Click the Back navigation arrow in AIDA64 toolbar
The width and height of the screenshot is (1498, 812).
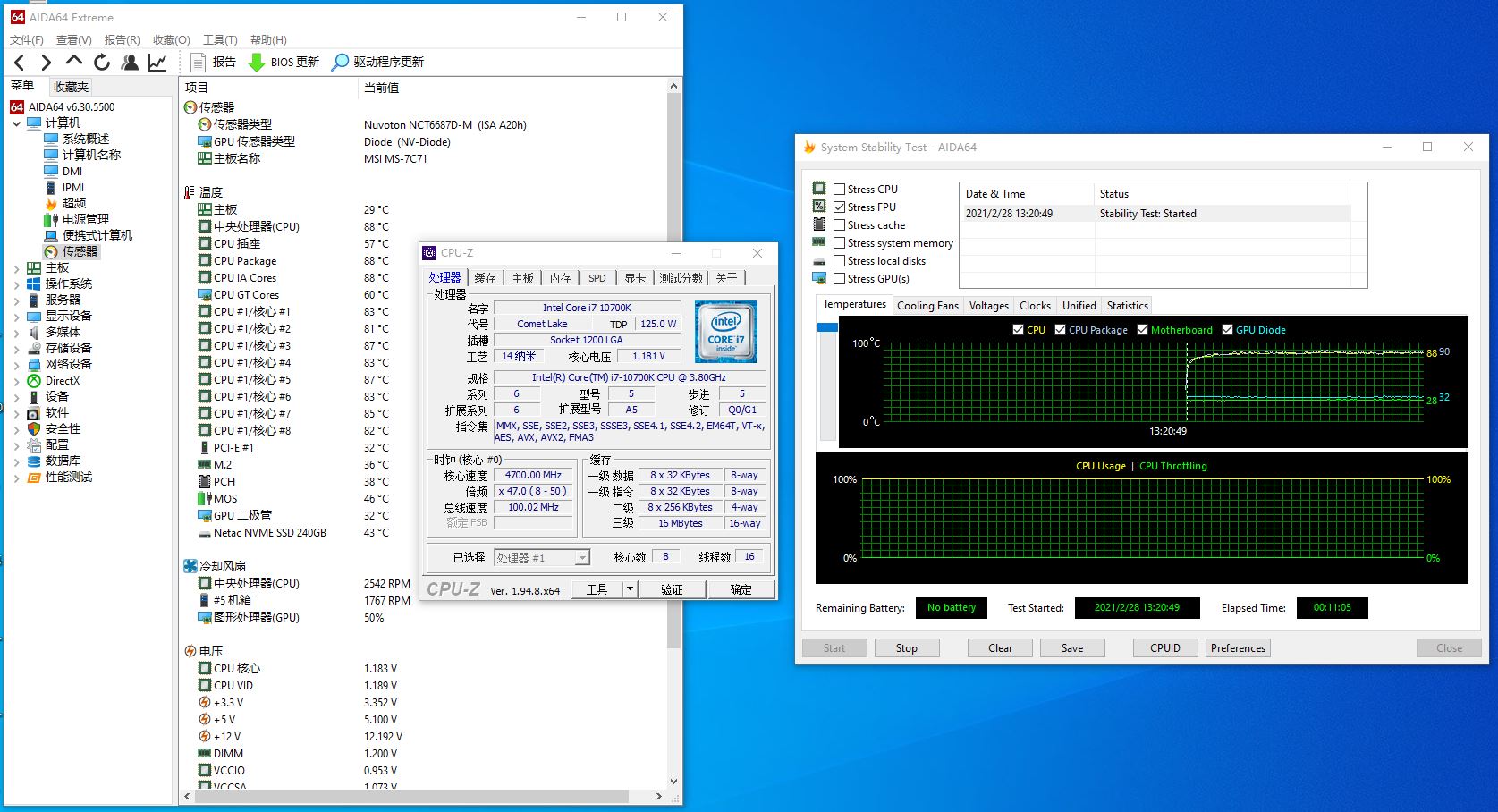[20, 63]
